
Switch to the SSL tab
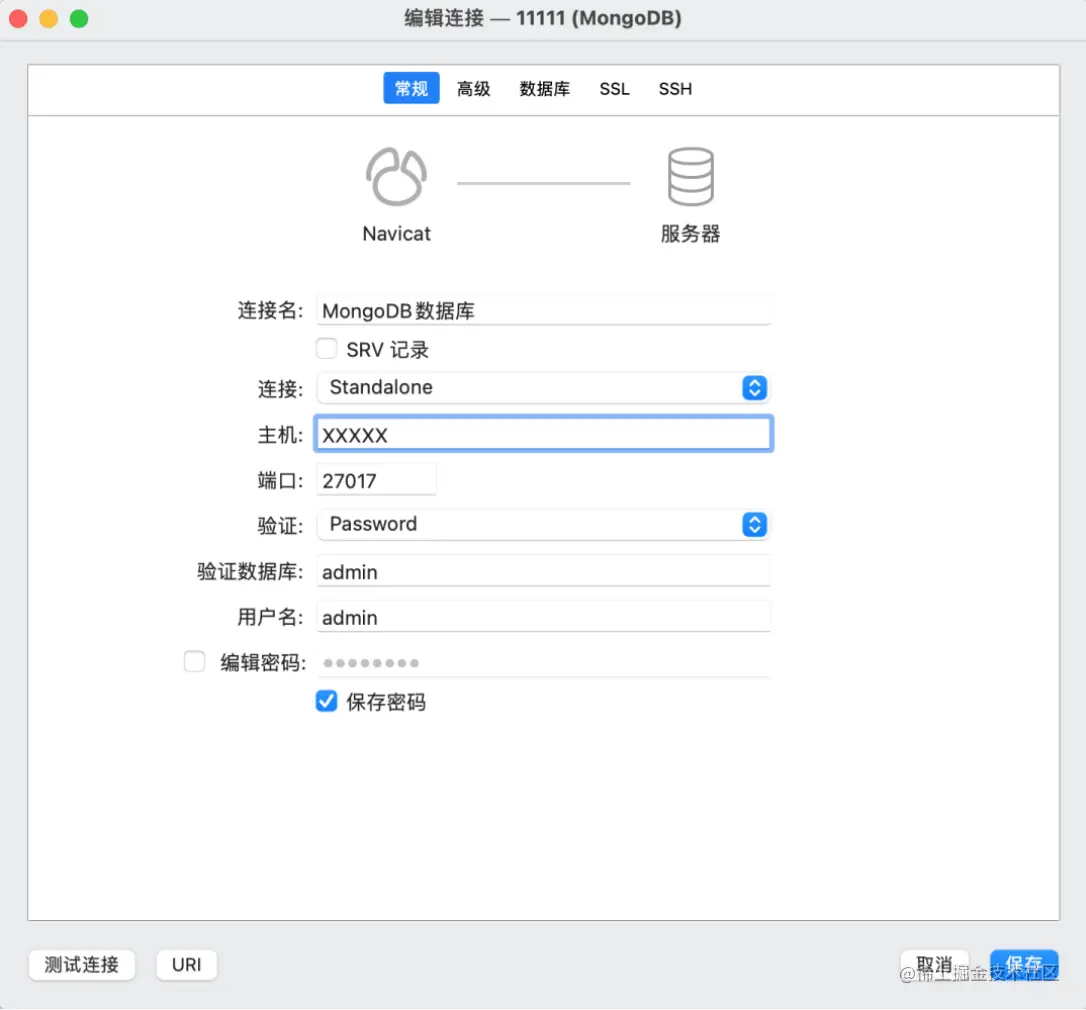(x=614, y=89)
